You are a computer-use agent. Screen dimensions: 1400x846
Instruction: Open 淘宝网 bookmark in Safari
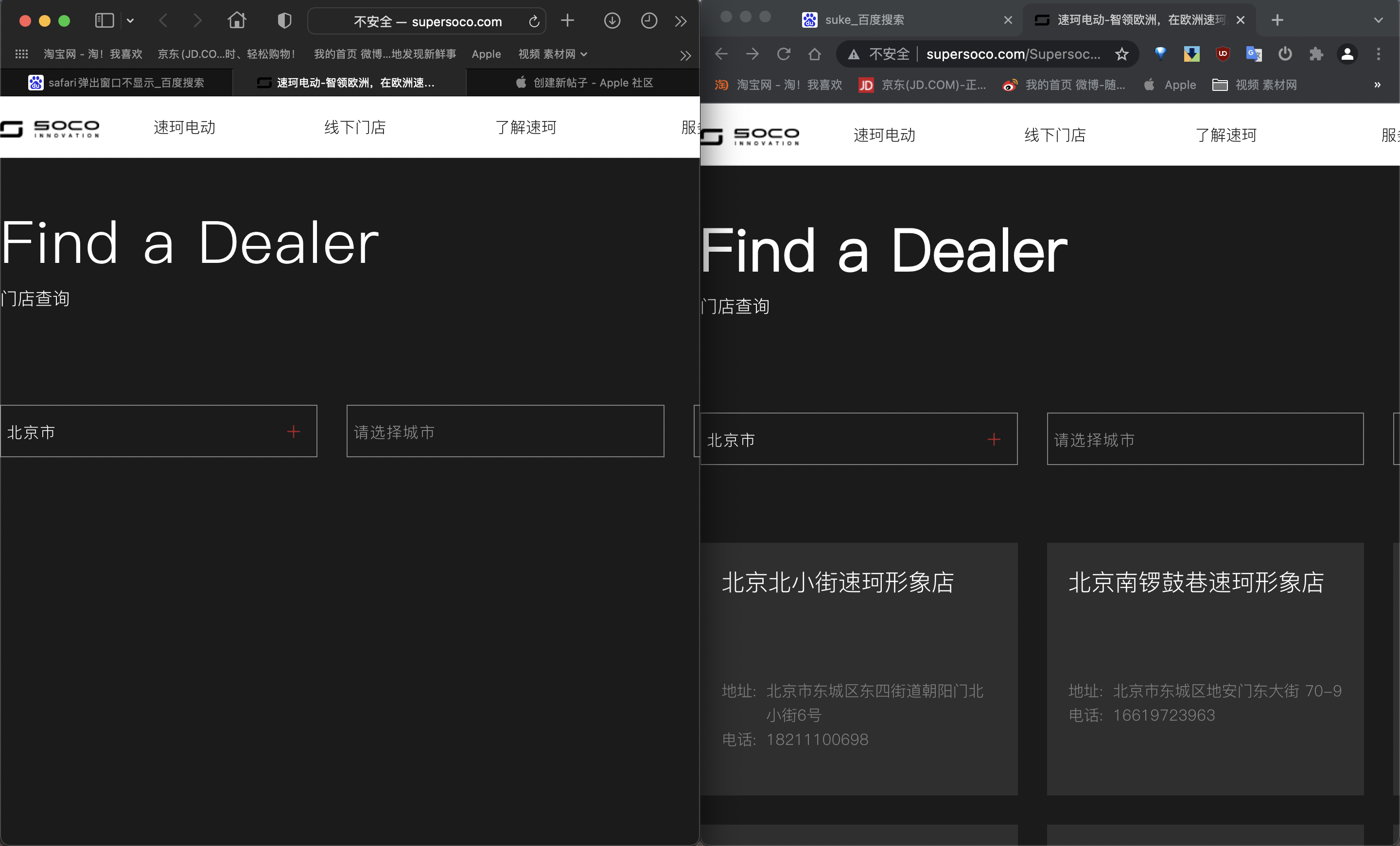93,54
